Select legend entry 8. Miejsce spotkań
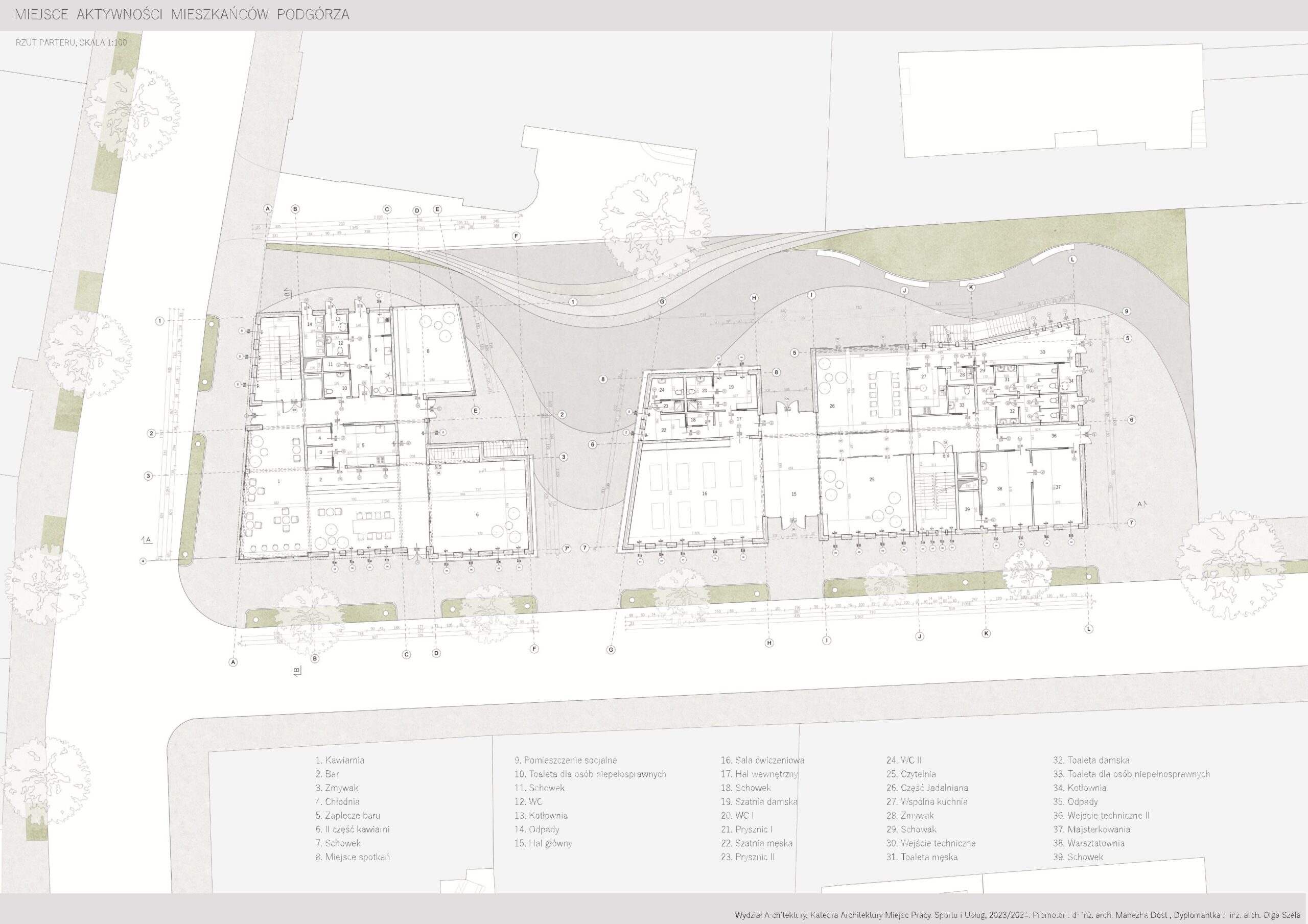 352,857
